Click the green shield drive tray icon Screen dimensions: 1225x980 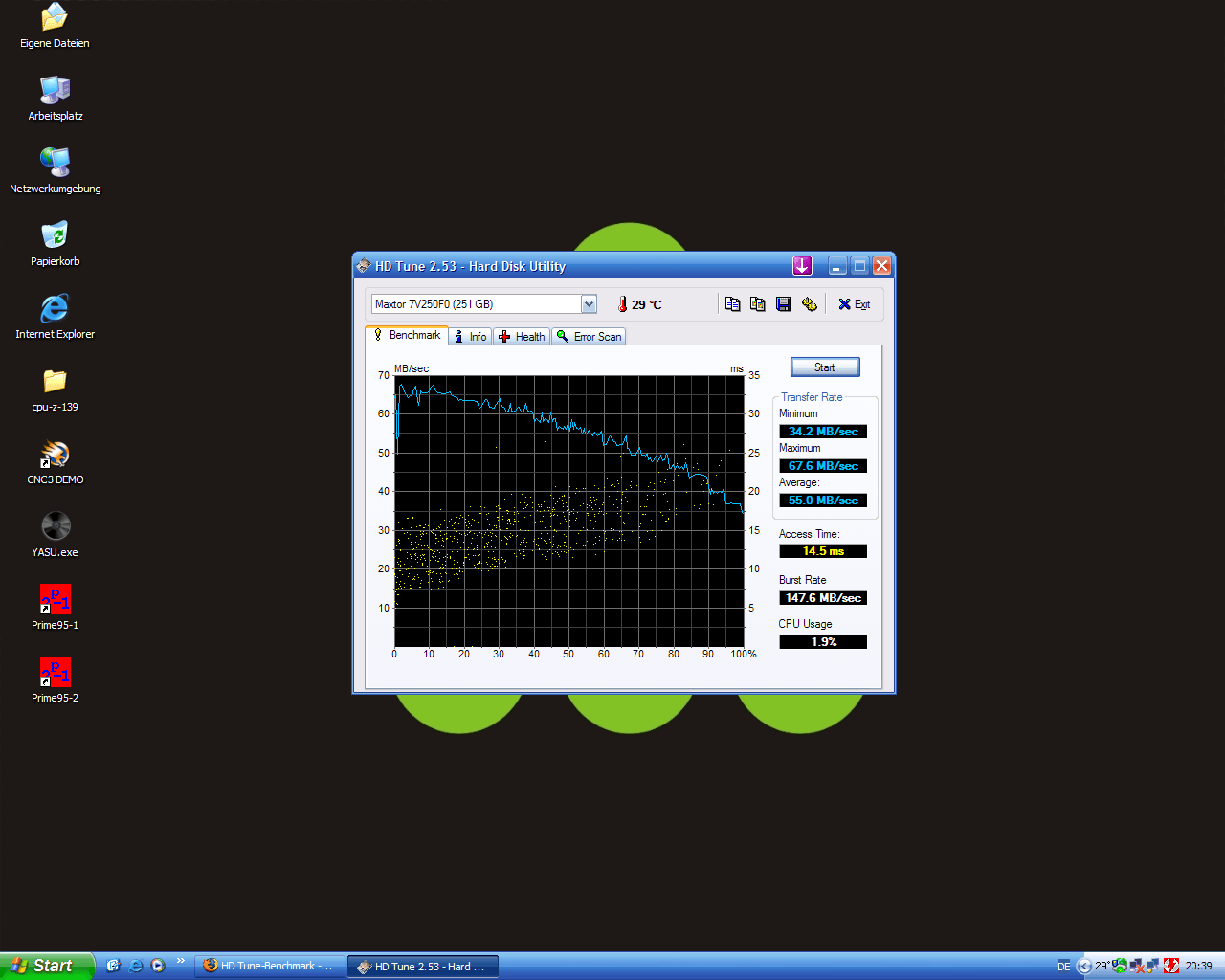pos(1120,966)
